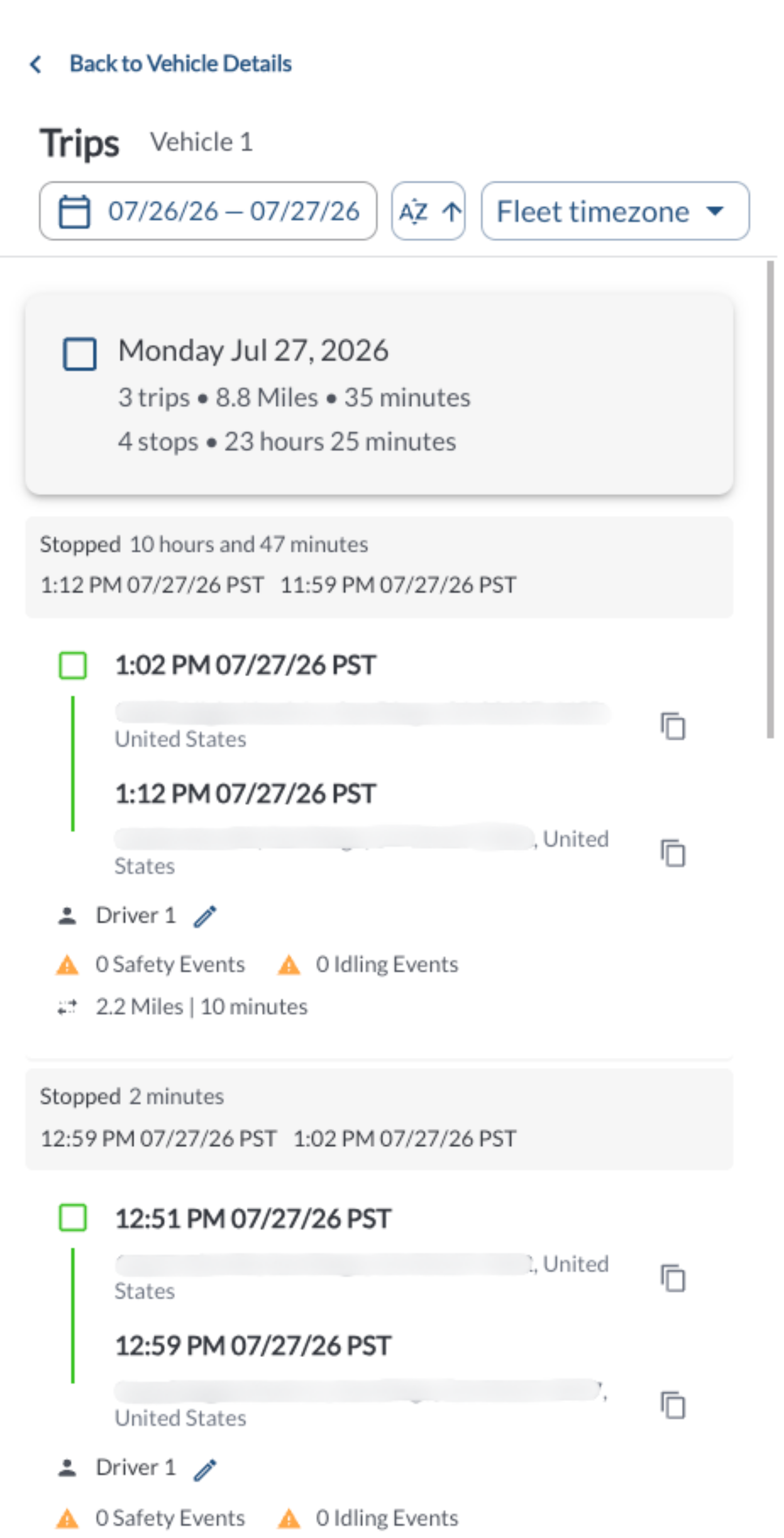This screenshot has height=1538, width=784.
Task: Copy start address of 1:02 PM trip
Action: [x=673, y=726]
